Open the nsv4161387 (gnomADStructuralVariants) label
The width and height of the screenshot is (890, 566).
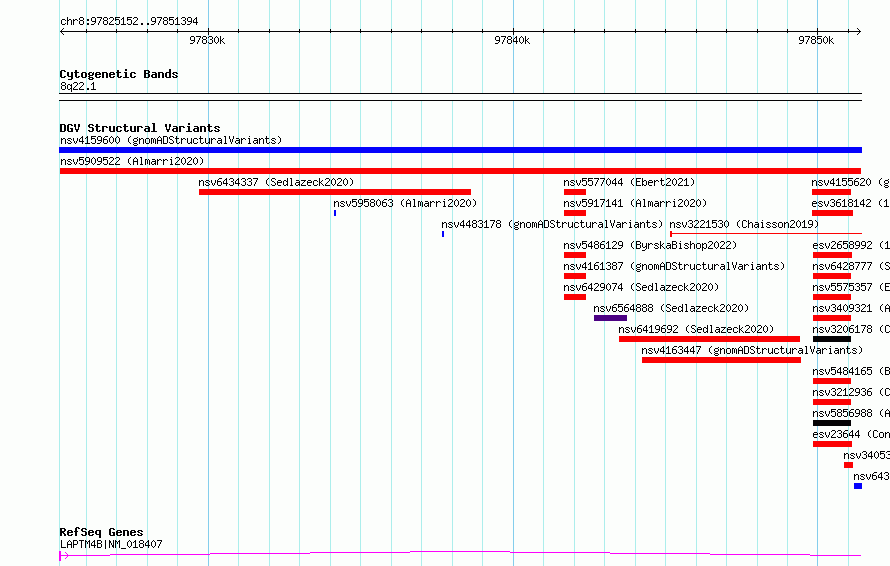pyautogui.click(x=674, y=266)
